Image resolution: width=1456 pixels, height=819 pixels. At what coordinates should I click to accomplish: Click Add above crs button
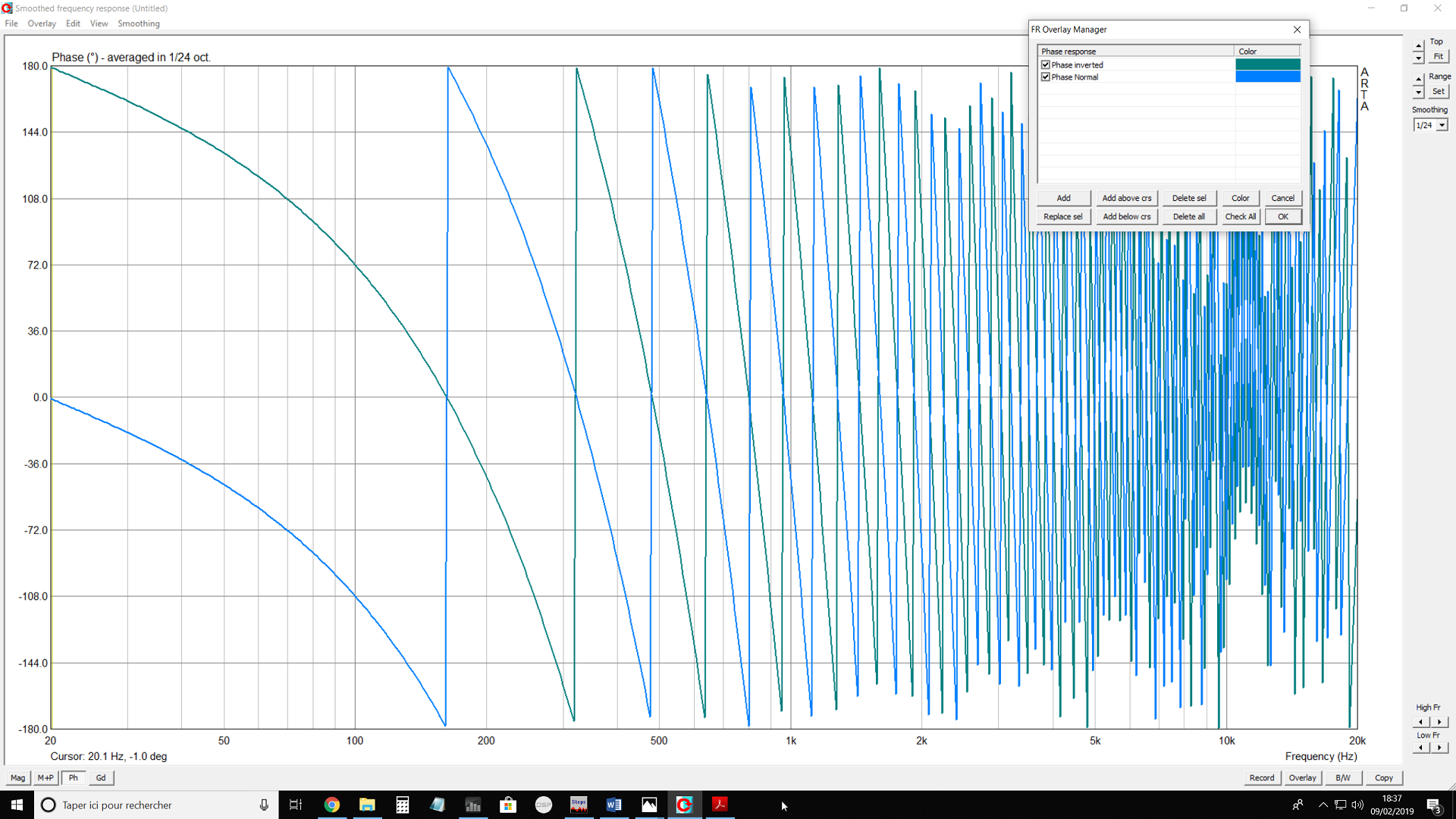pyautogui.click(x=1126, y=198)
